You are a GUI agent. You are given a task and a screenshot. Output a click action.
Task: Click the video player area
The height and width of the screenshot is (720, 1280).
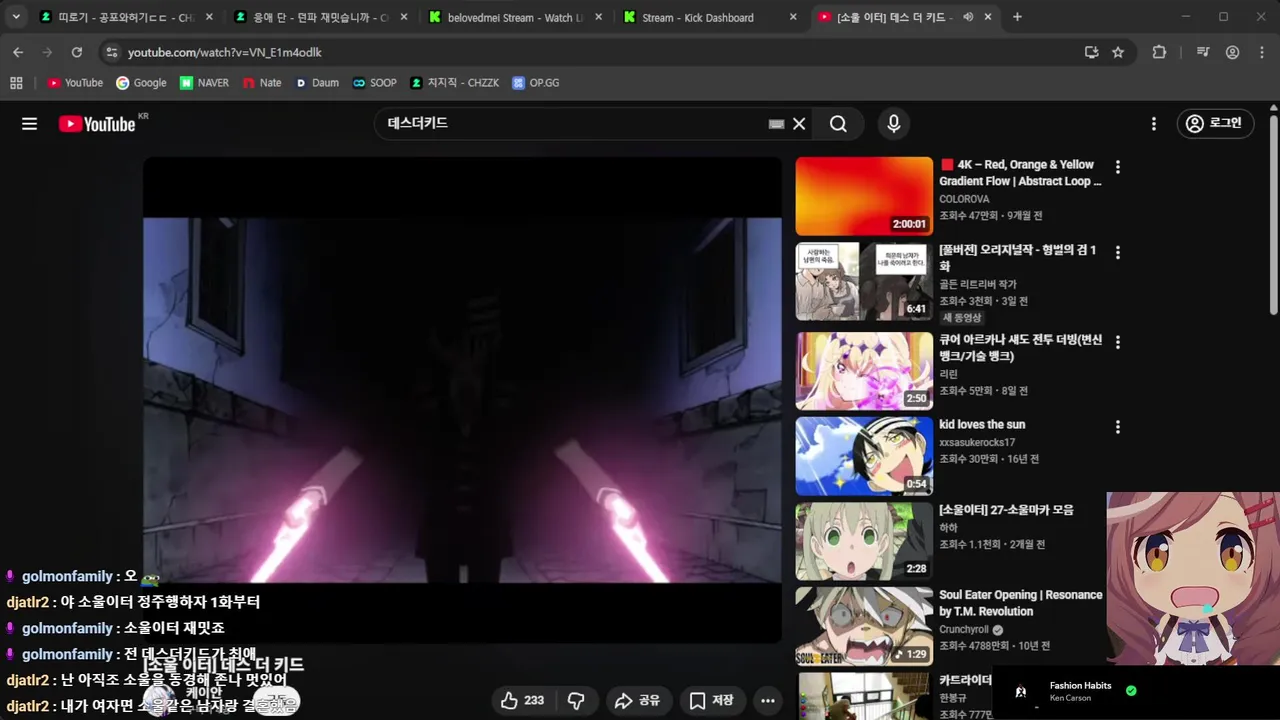point(462,399)
